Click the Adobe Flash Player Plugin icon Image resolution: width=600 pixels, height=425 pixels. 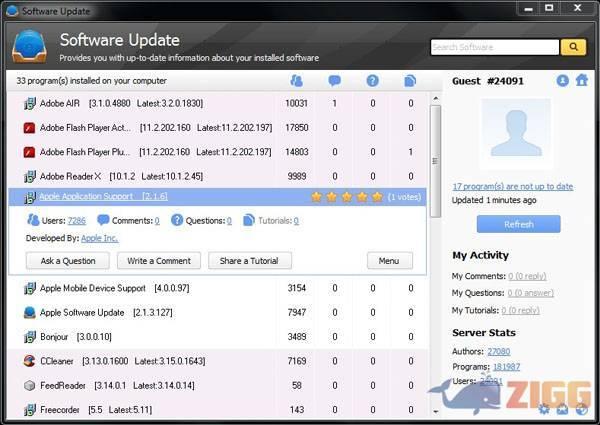coord(29,152)
